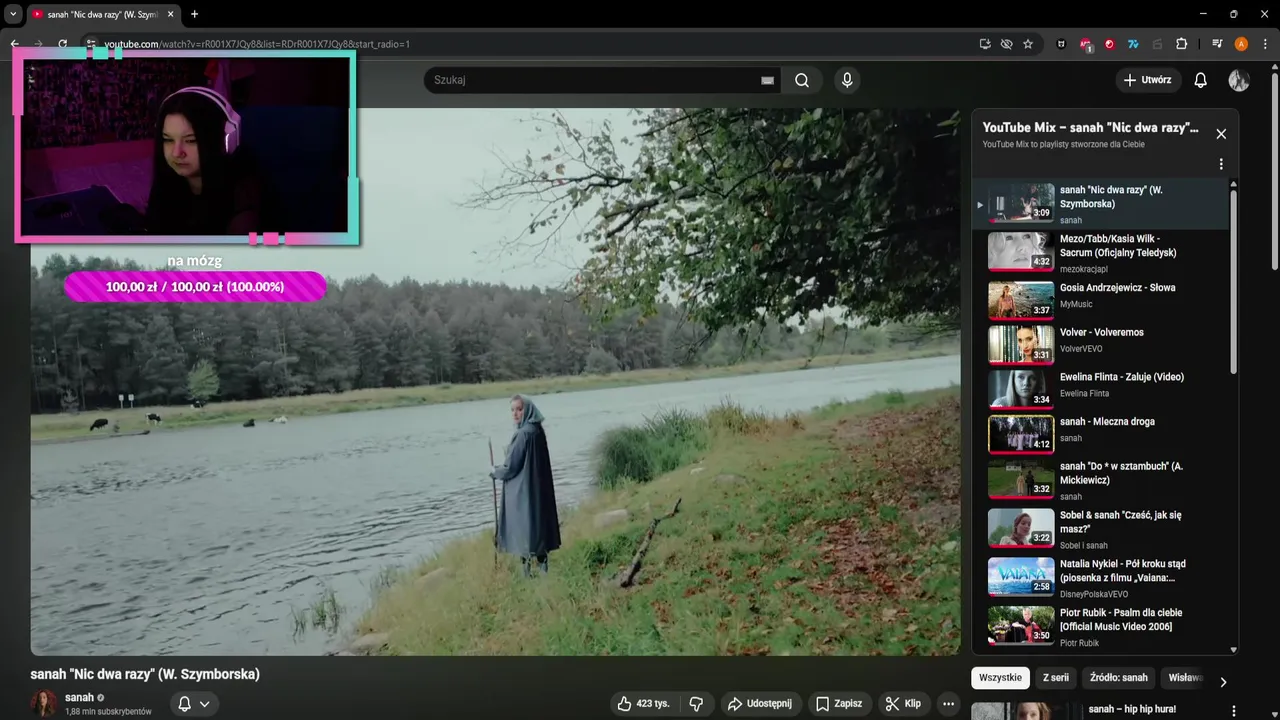Like the video with thumbs up
Screen dimensions: 1280x720
pyautogui.click(x=643, y=703)
